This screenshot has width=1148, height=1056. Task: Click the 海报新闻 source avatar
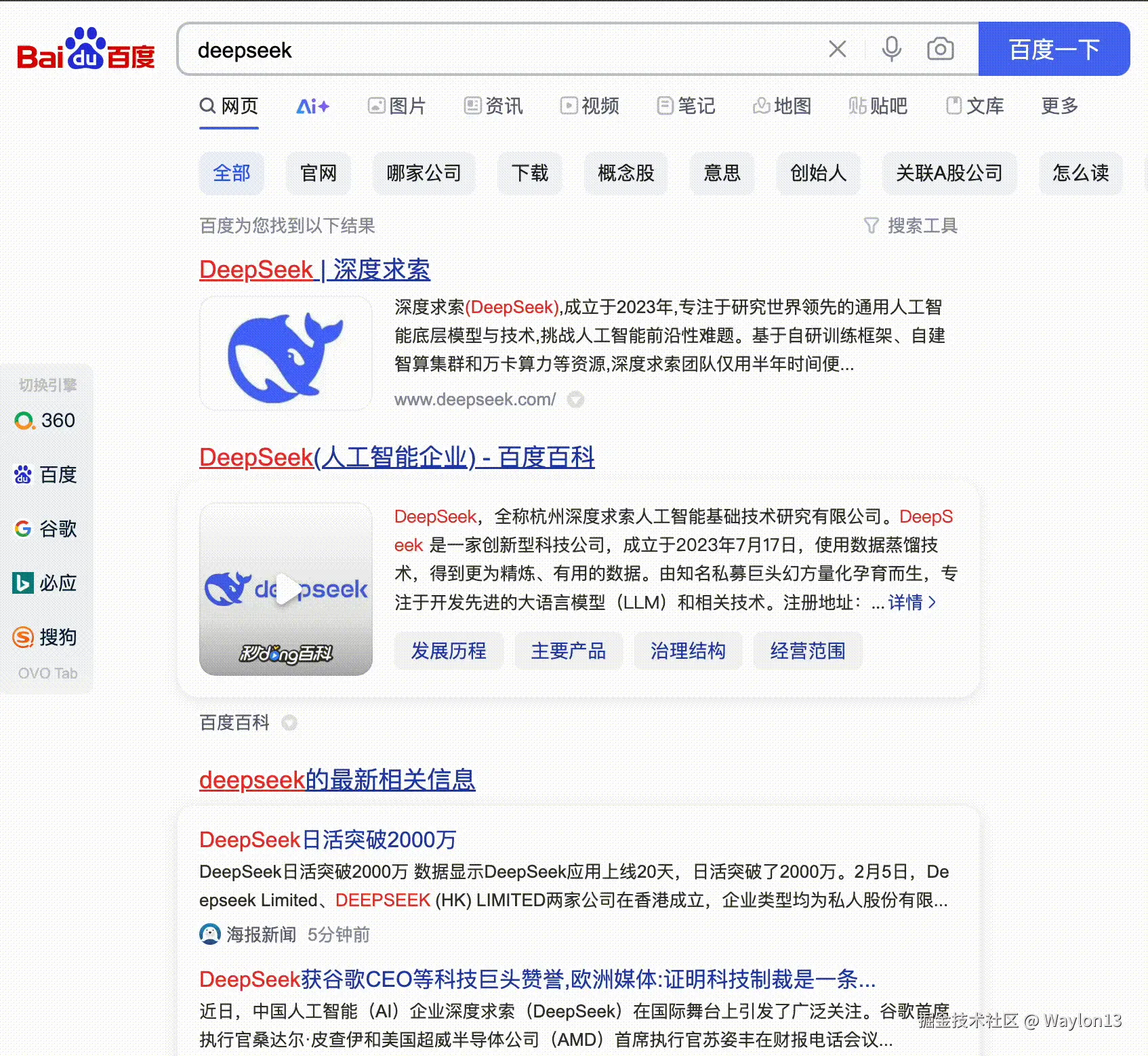[210, 934]
